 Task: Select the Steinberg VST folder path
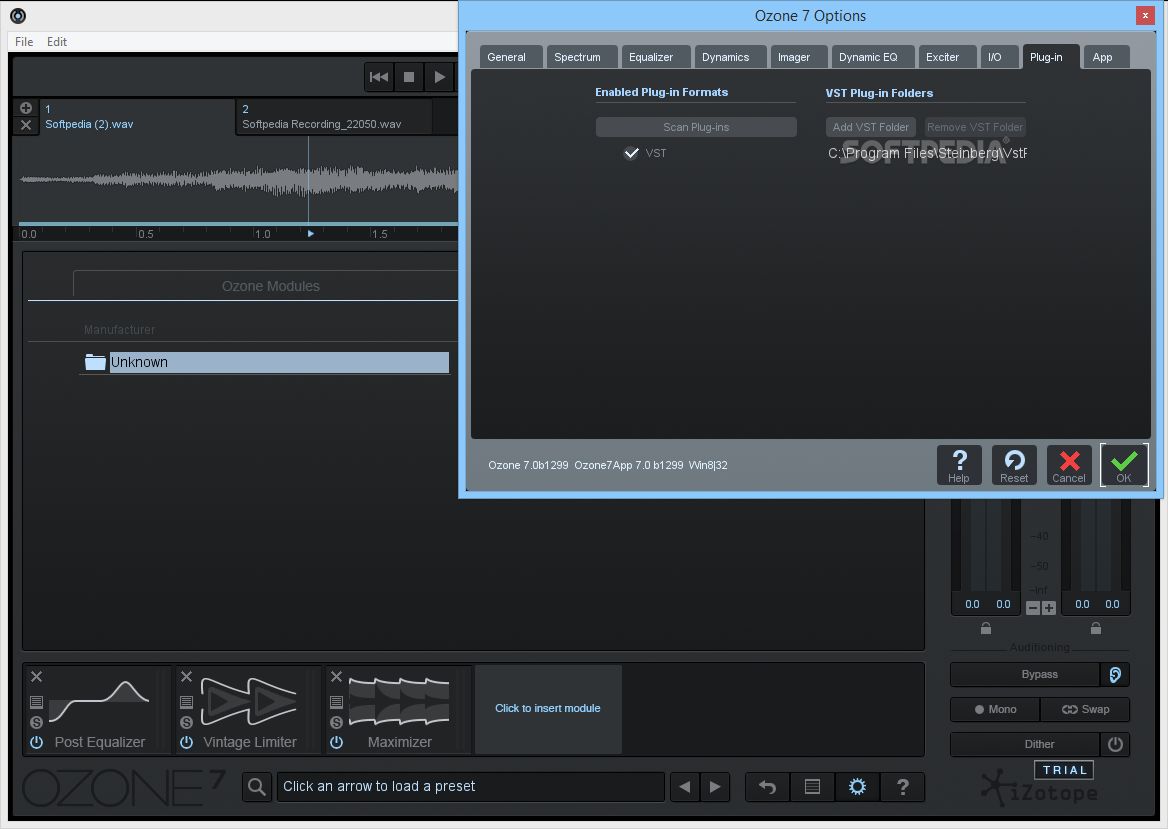[927, 153]
